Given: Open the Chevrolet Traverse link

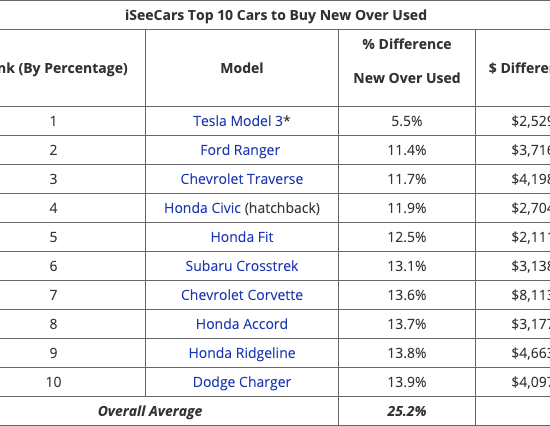Looking at the screenshot, I should point(242,179).
